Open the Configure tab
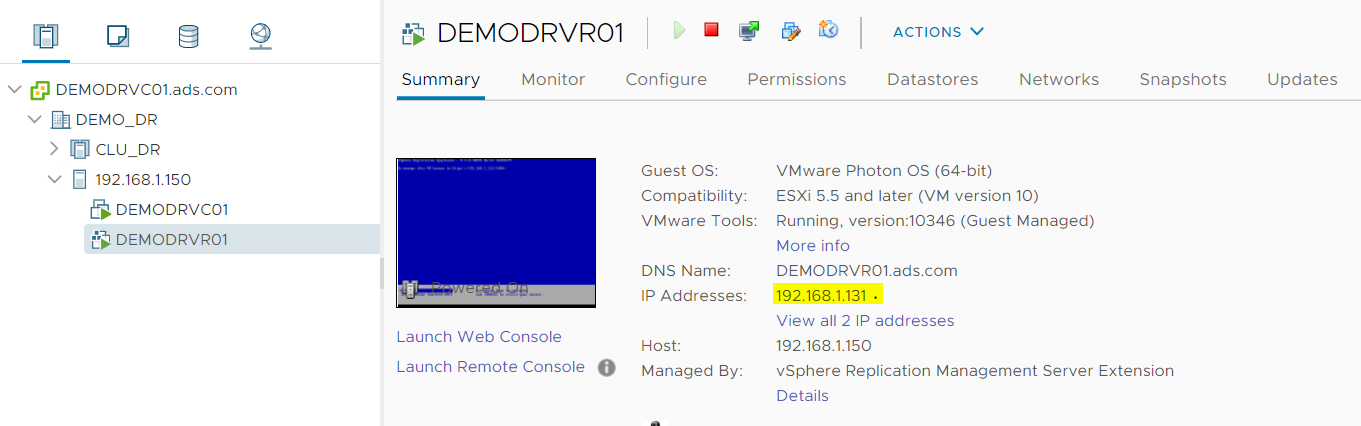 666,79
